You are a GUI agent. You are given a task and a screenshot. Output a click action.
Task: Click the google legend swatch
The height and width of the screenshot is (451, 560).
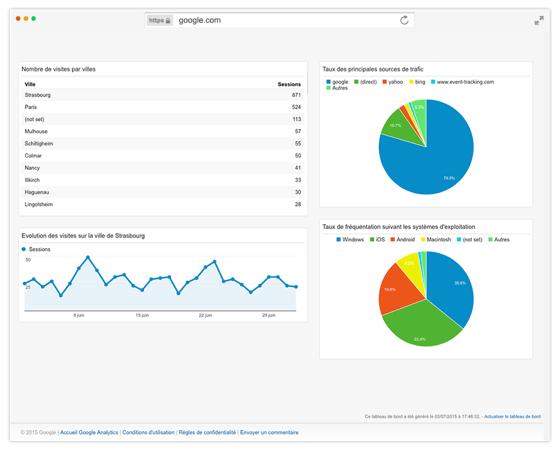click(x=328, y=82)
